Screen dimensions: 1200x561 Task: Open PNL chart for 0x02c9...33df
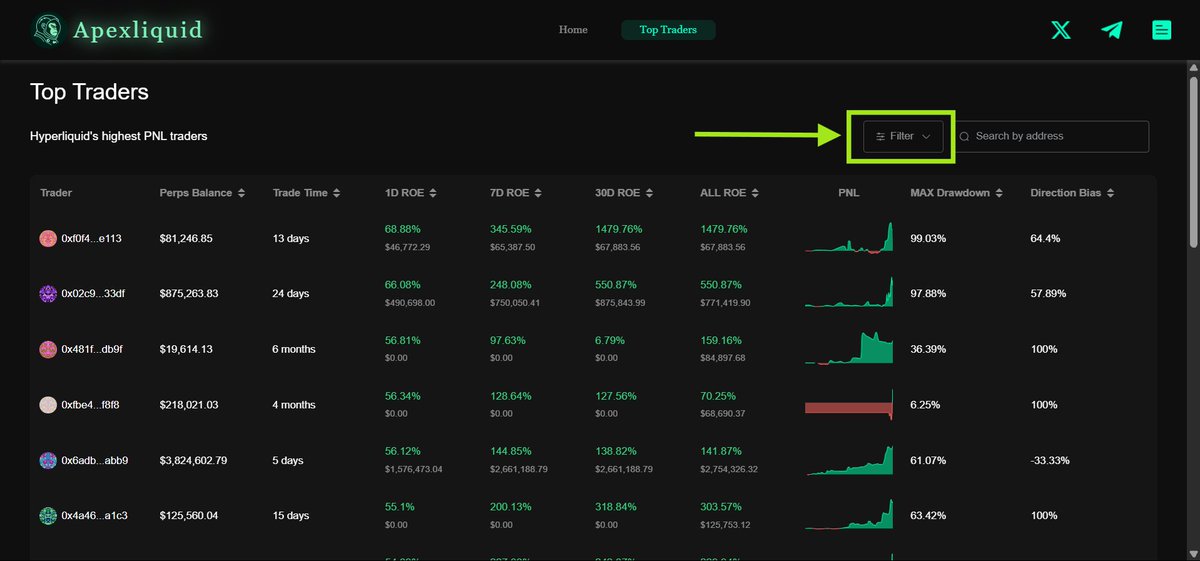(849, 293)
